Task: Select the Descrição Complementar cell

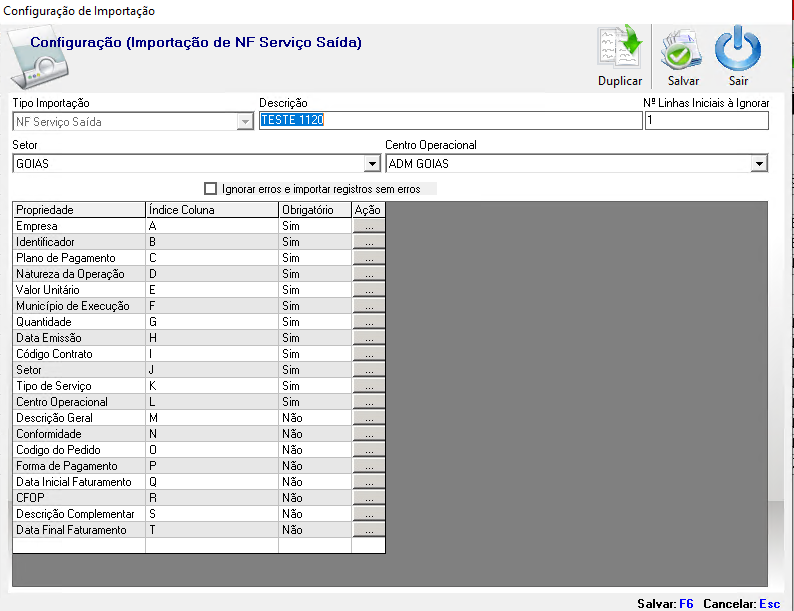Action: (79, 514)
